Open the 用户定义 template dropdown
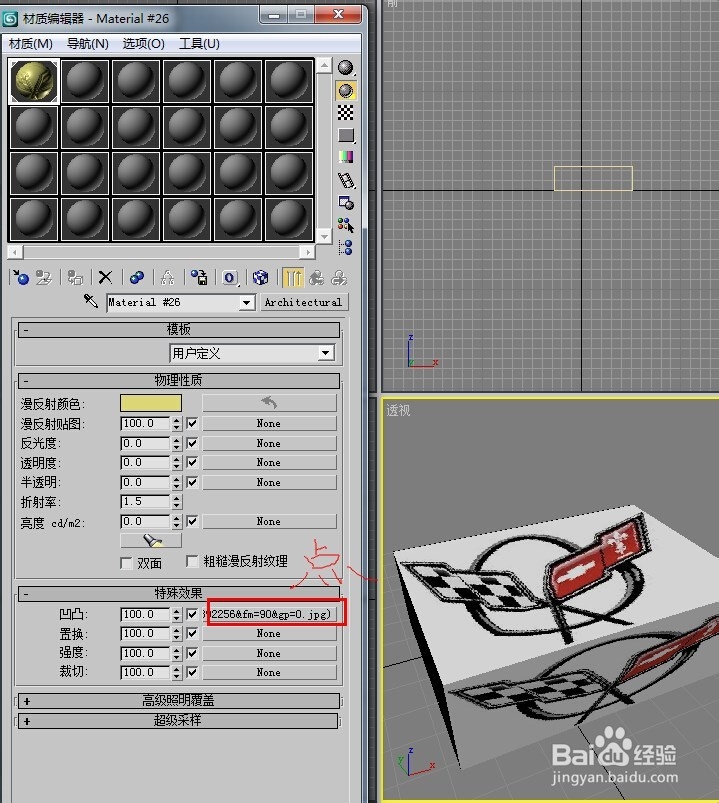 [325, 353]
